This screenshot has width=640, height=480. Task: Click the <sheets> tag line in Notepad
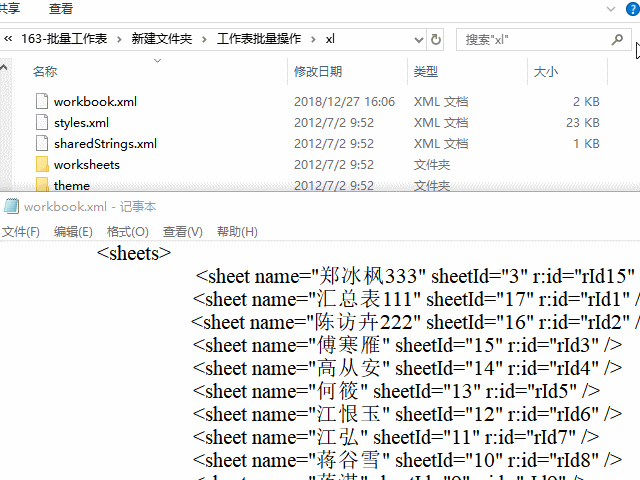point(134,253)
